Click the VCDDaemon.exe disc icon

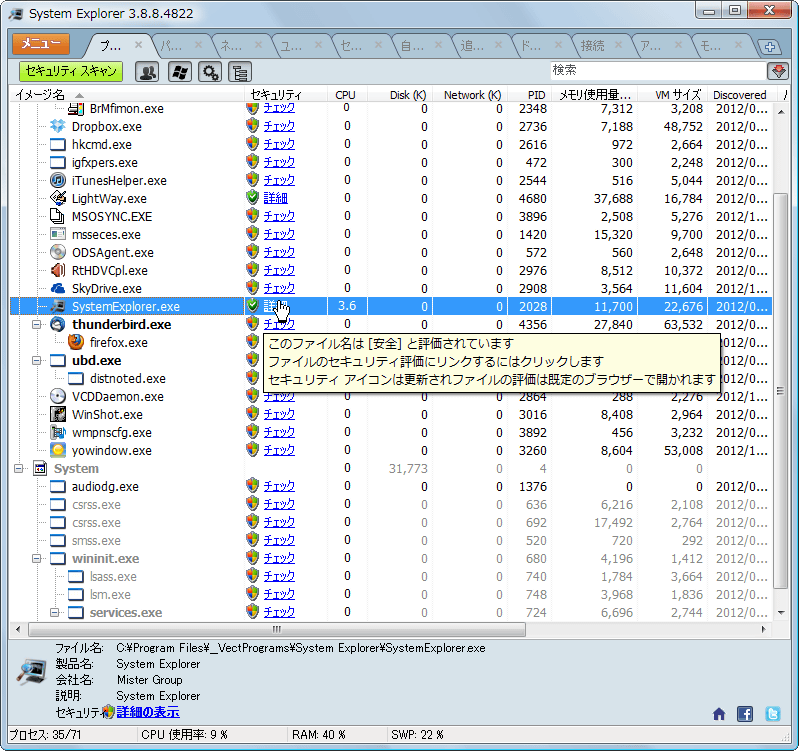pos(58,396)
